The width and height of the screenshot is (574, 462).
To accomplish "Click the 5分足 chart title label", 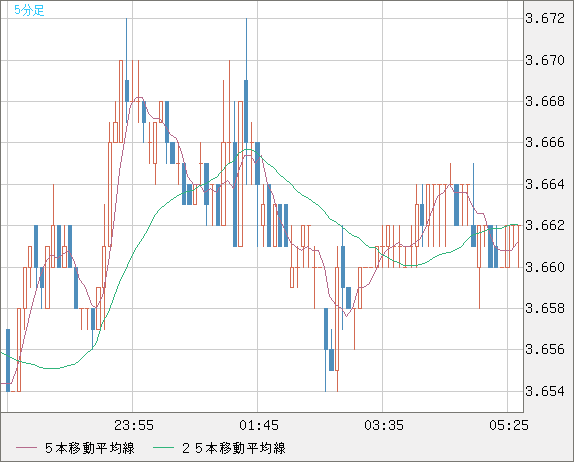I will click(29, 10).
